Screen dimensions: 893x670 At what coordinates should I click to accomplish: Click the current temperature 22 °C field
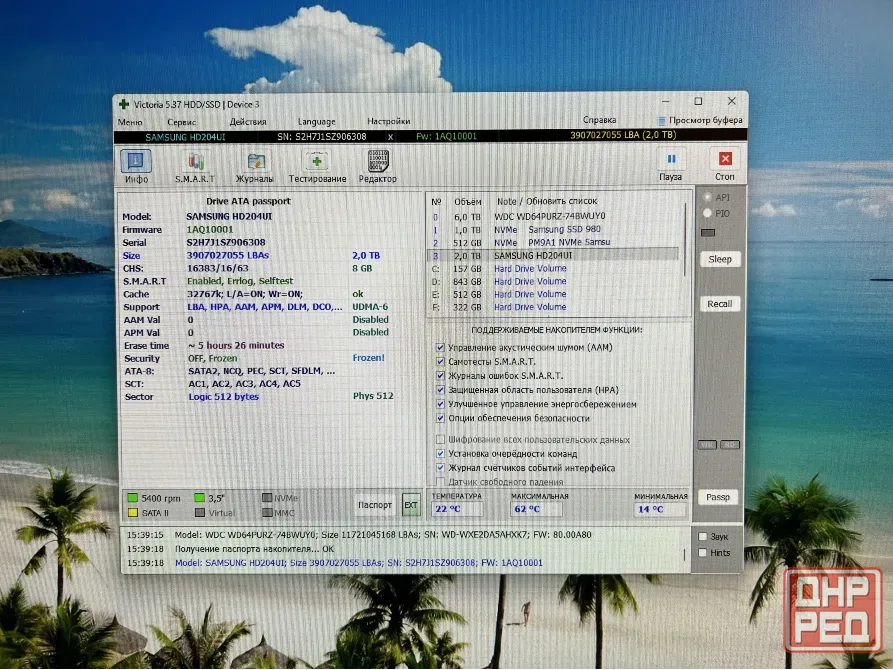point(457,509)
